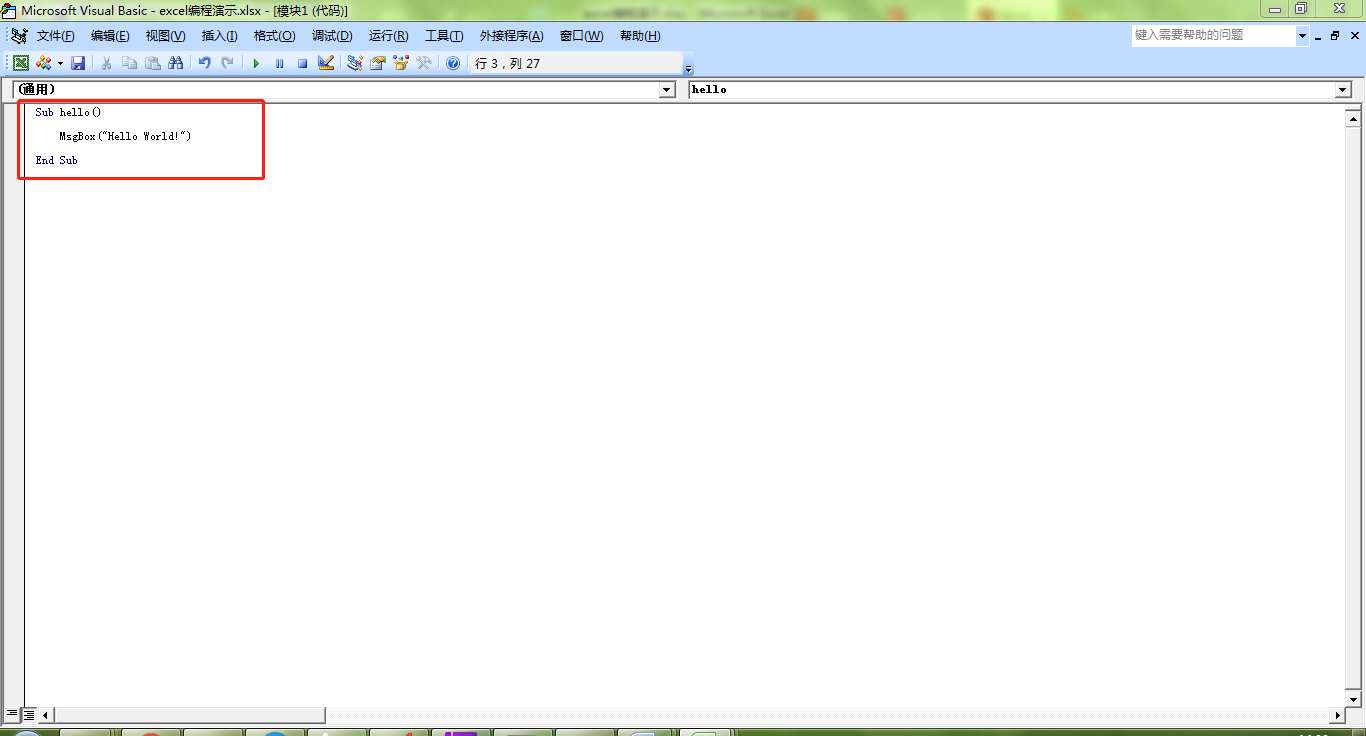Click the "End Sub" code line

[x=56, y=160]
